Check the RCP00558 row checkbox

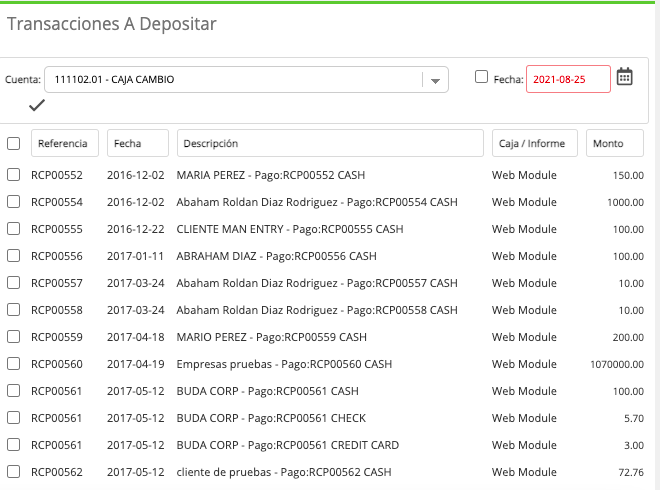coord(13,310)
